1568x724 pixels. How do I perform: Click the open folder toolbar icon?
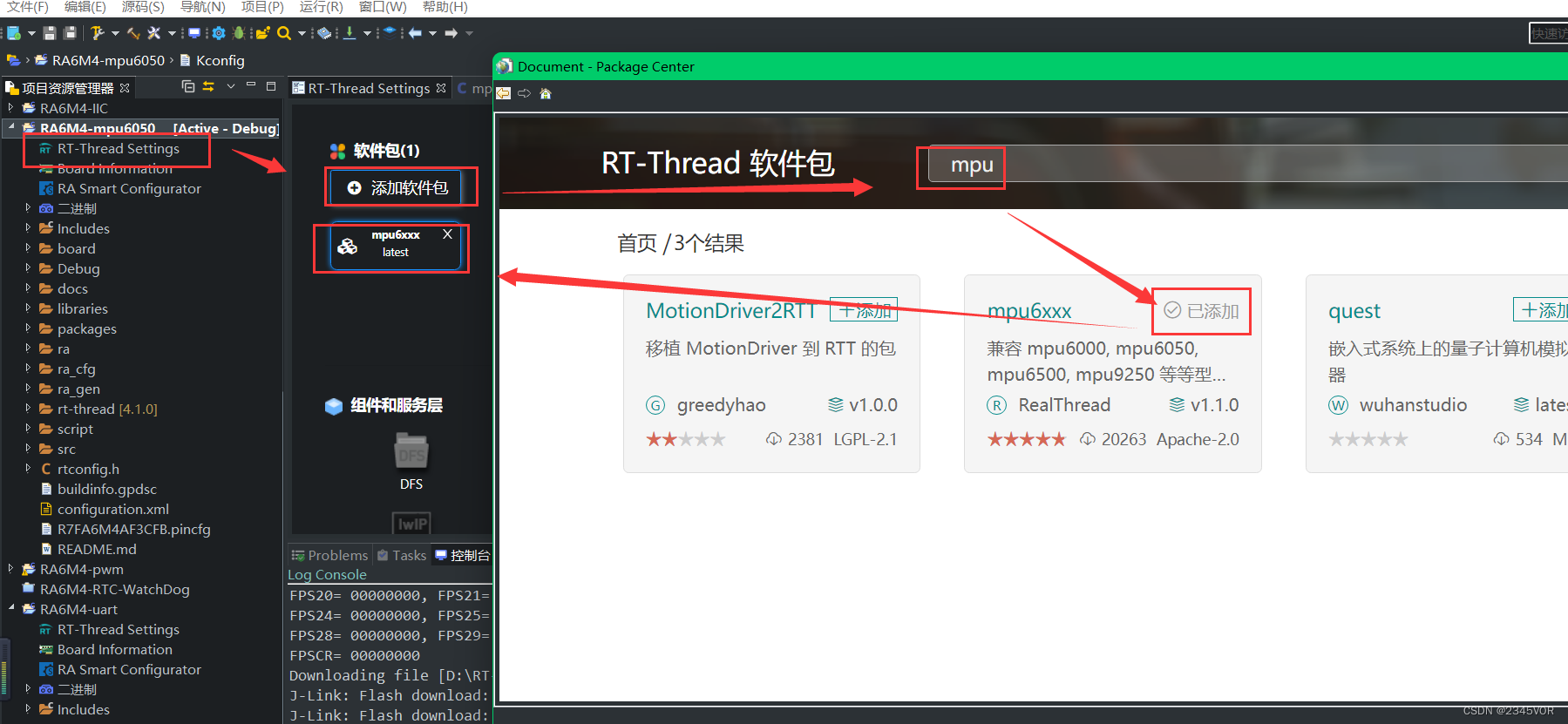pos(262,33)
